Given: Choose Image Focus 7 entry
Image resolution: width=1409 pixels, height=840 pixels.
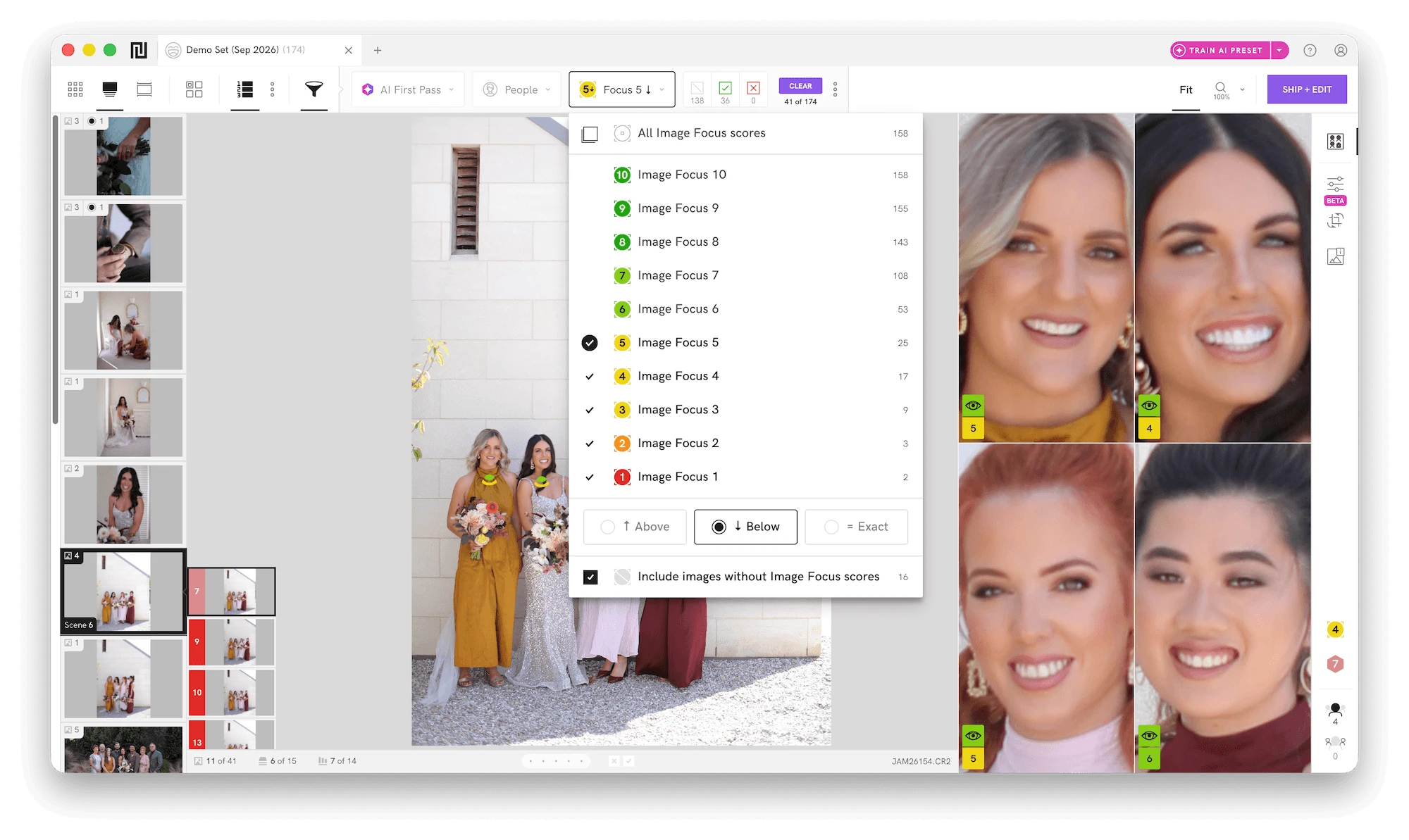Looking at the screenshot, I should coord(745,275).
